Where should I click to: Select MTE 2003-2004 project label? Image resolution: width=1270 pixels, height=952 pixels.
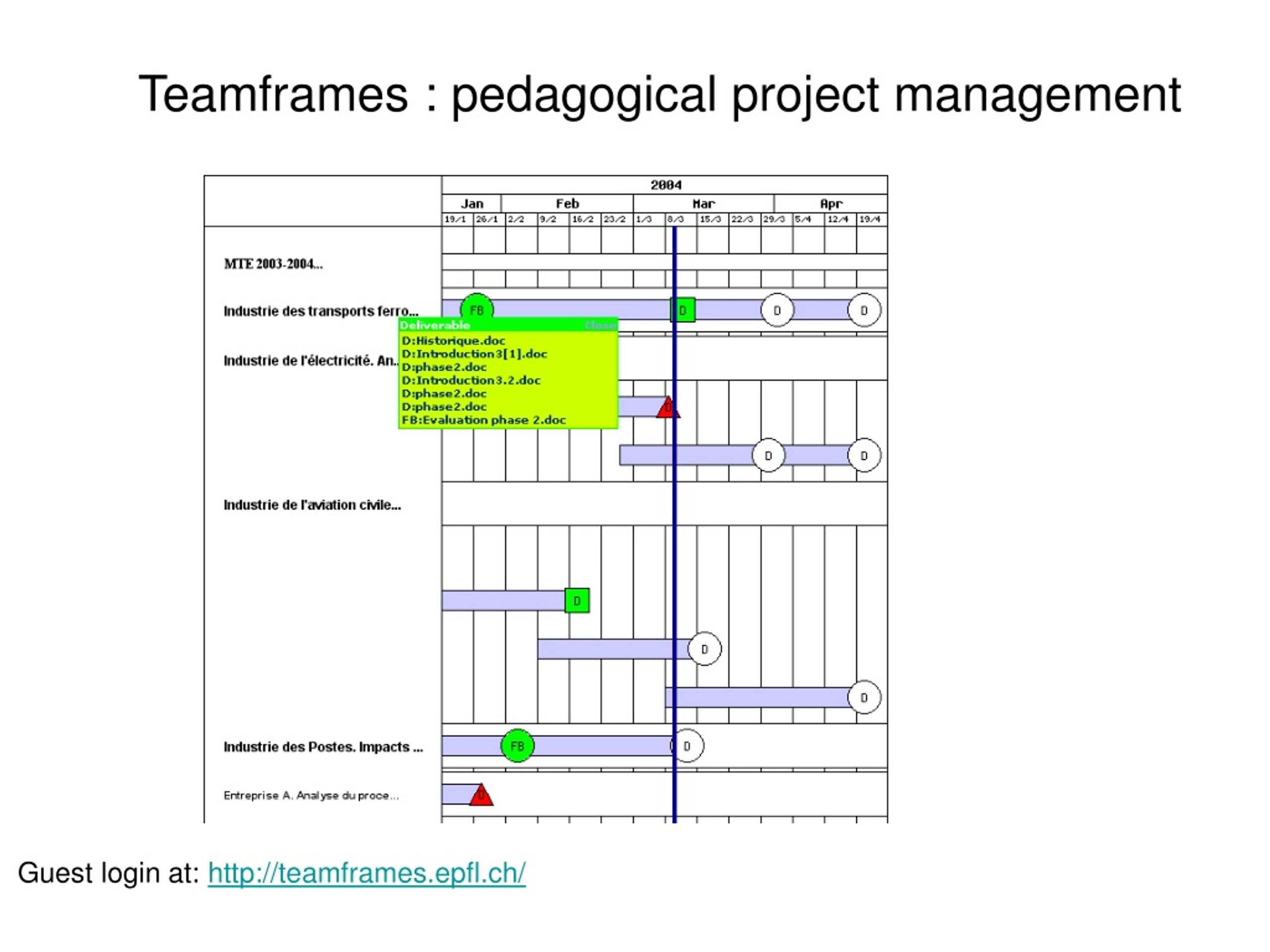coord(273,264)
